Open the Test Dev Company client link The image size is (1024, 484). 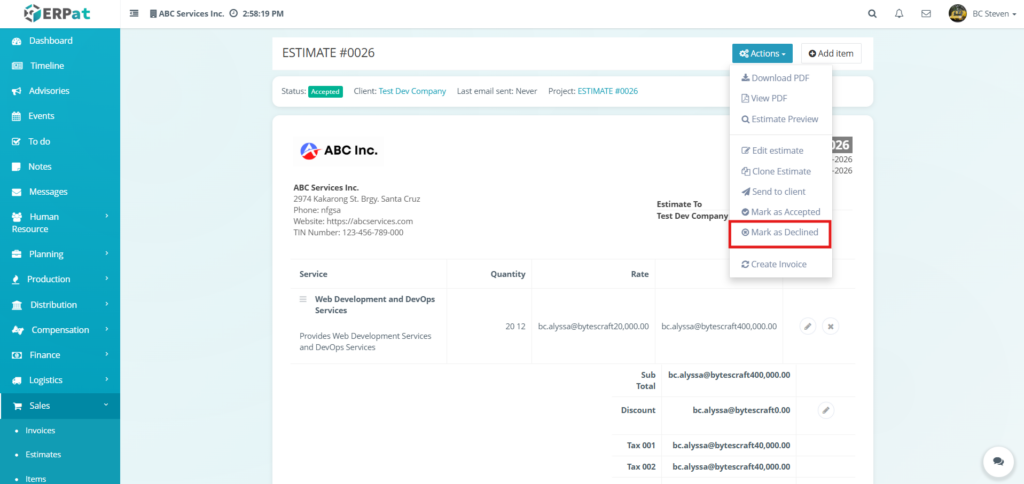412,91
